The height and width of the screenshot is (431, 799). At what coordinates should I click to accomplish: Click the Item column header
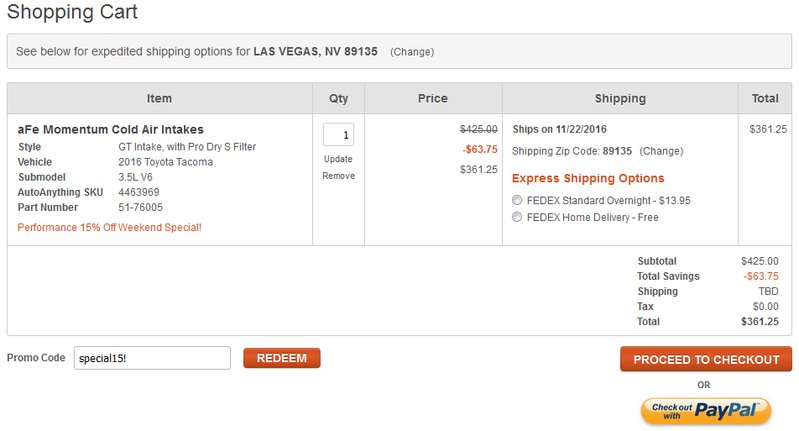click(x=159, y=98)
